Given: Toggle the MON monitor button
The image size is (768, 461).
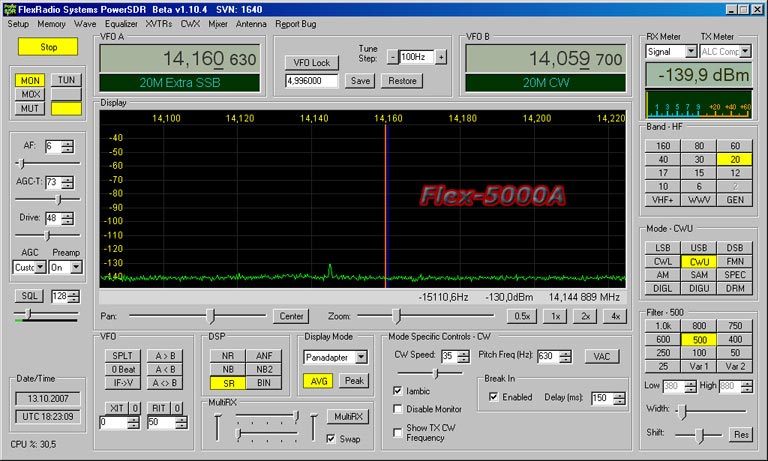Looking at the screenshot, I should 30,80.
